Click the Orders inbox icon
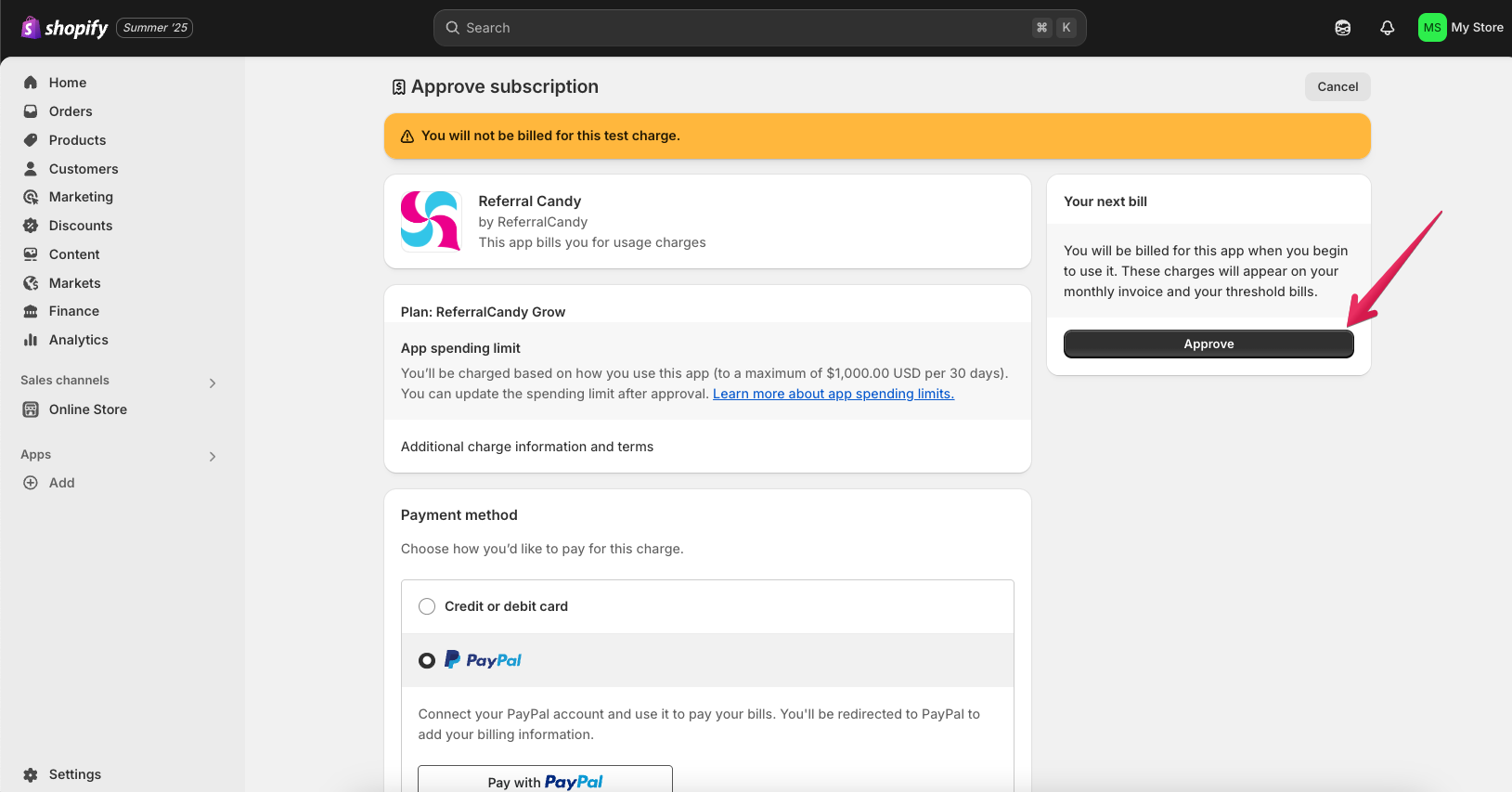The image size is (1512, 792). point(31,111)
